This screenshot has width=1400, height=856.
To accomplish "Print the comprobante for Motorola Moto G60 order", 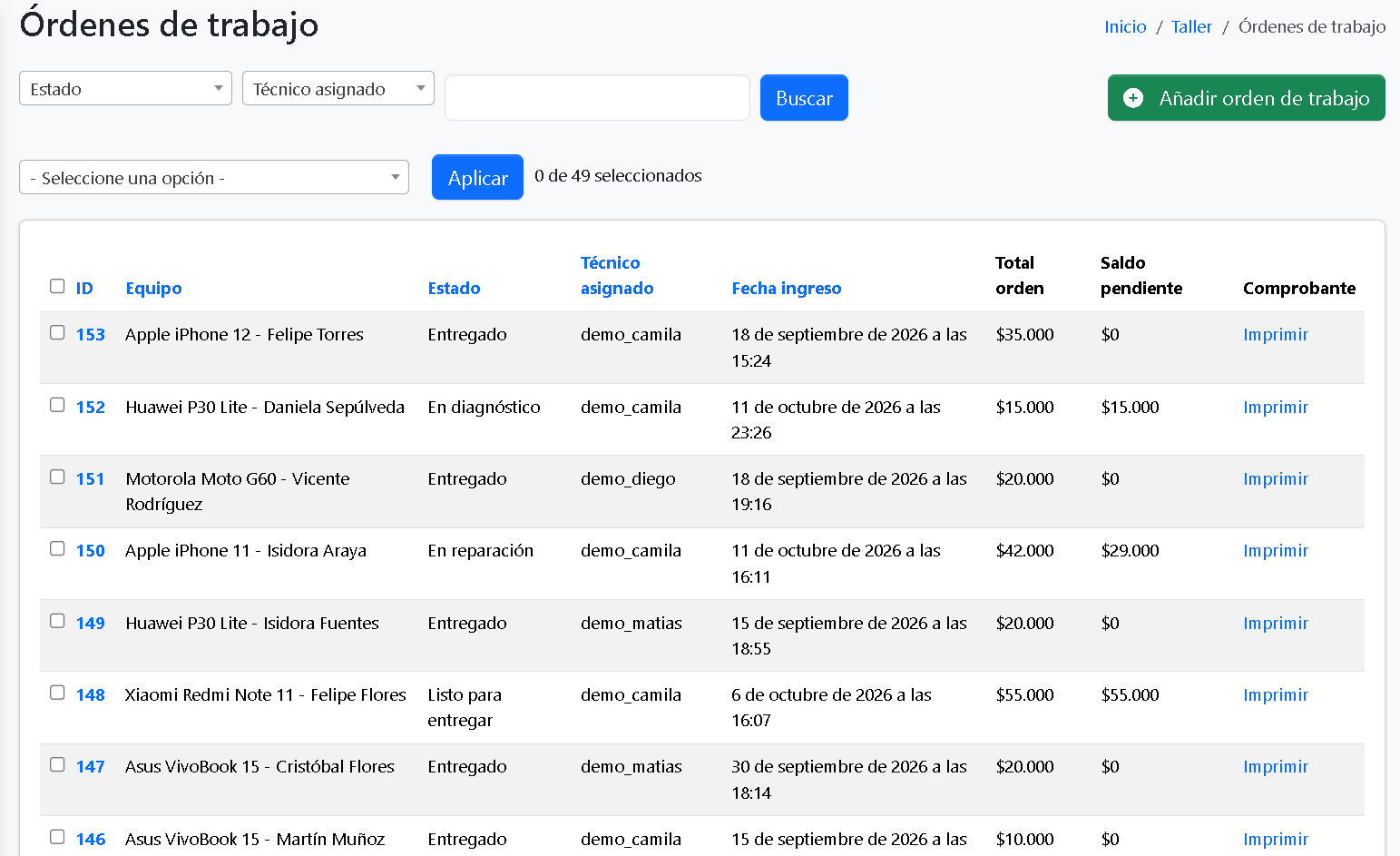I will (x=1276, y=478).
